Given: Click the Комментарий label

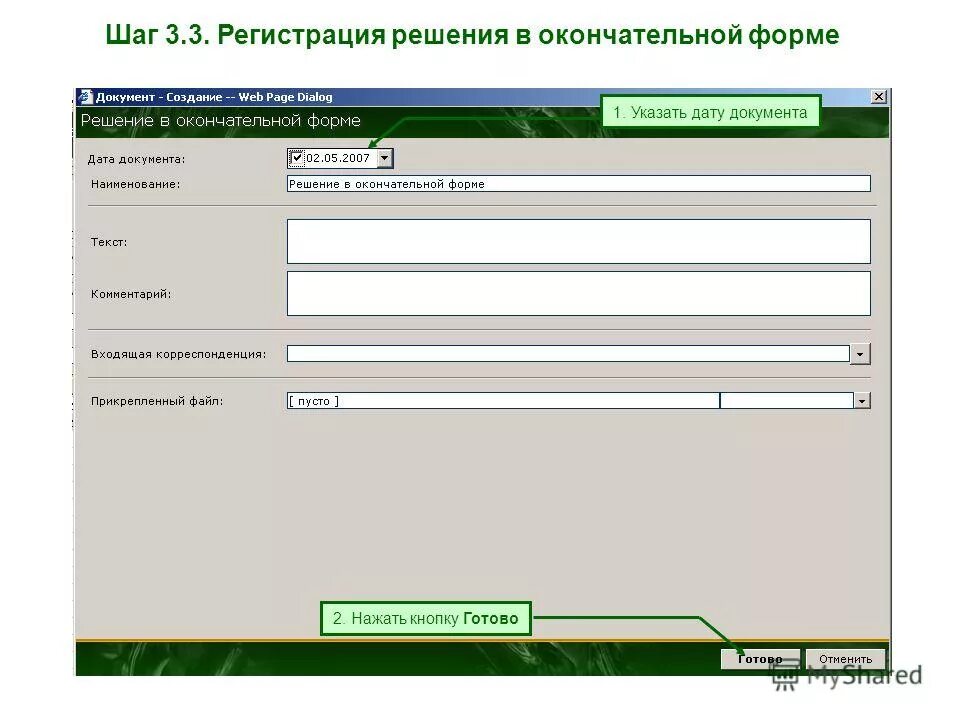Looking at the screenshot, I should point(131,294).
